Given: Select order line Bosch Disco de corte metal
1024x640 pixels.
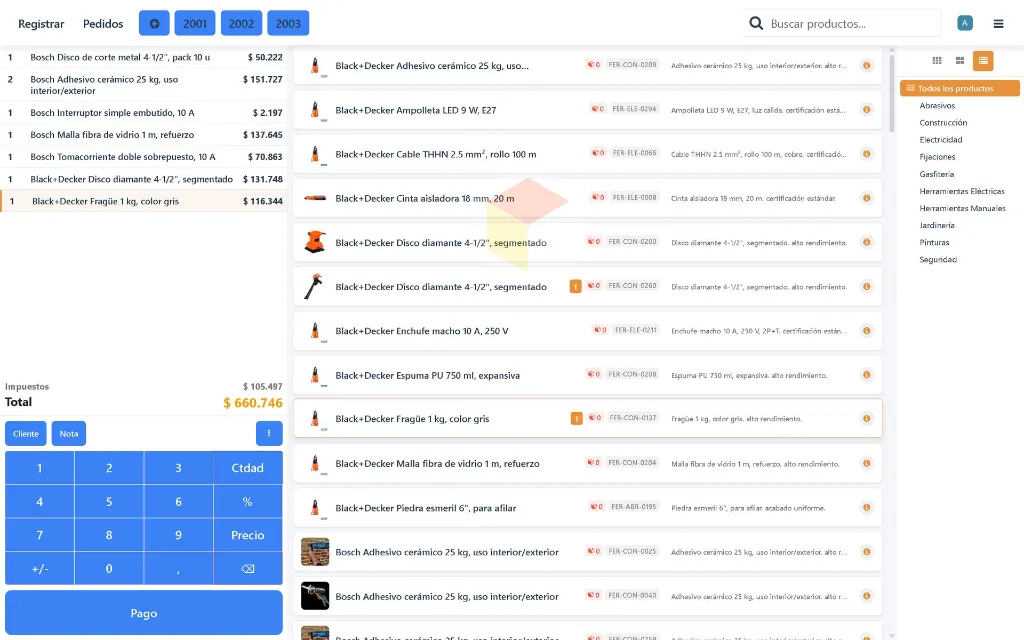Looking at the screenshot, I should pyautogui.click(x=144, y=57).
